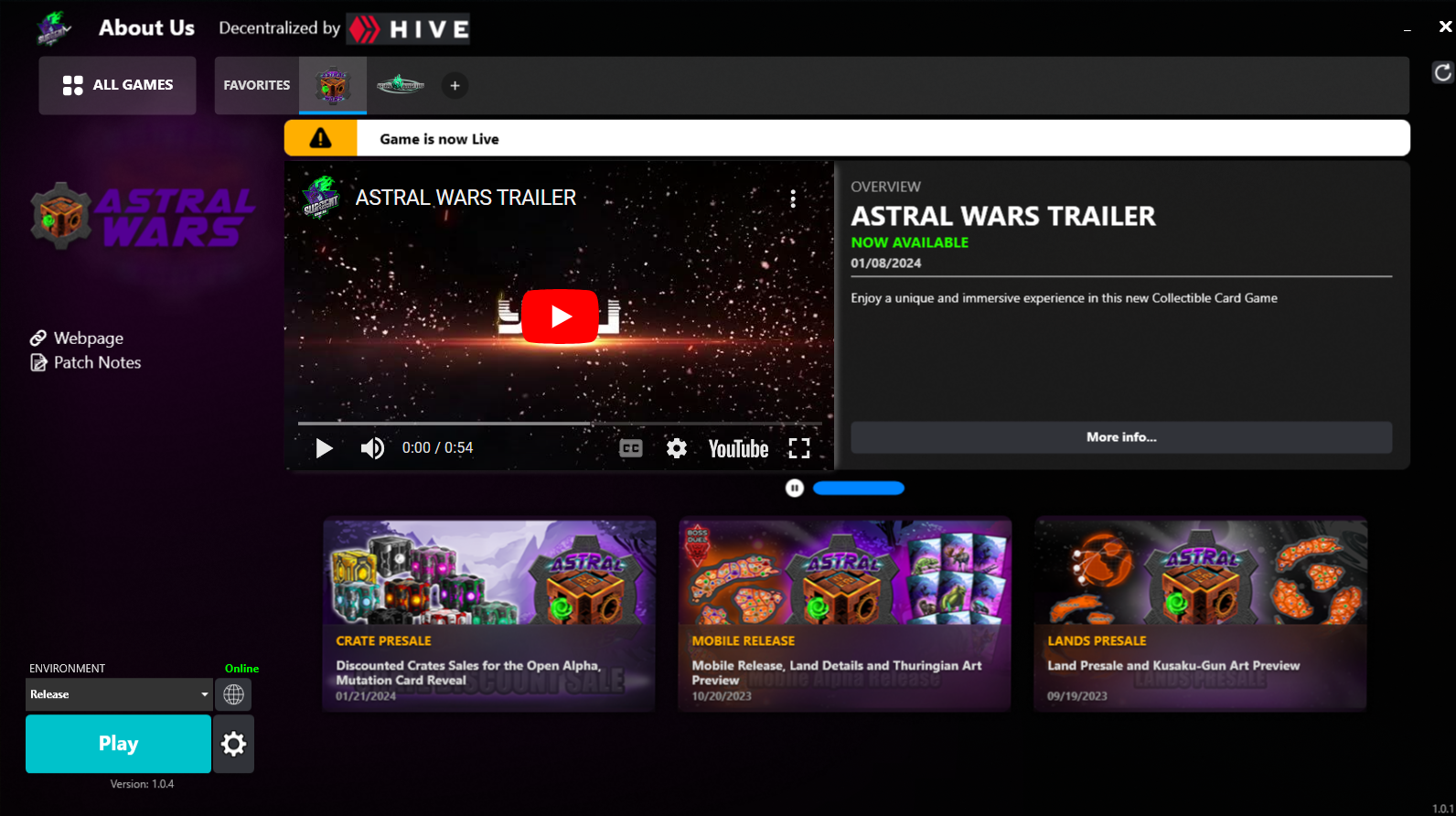Click the 'Version: 1.0.4' text
Image resolution: width=1456 pixels, height=816 pixels.
pyautogui.click(x=142, y=784)
